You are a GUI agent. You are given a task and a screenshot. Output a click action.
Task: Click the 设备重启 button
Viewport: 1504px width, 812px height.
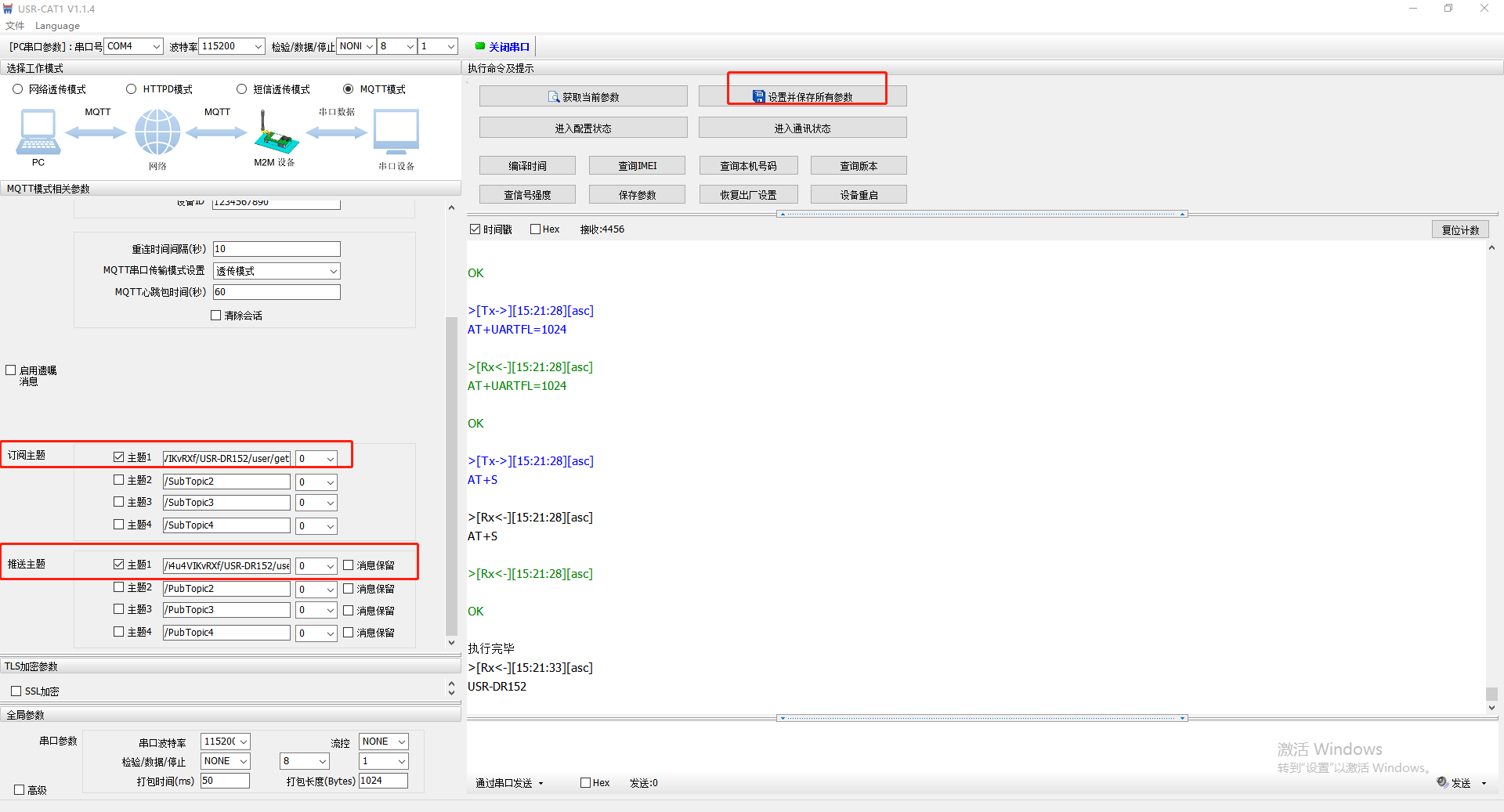[859, 195]
